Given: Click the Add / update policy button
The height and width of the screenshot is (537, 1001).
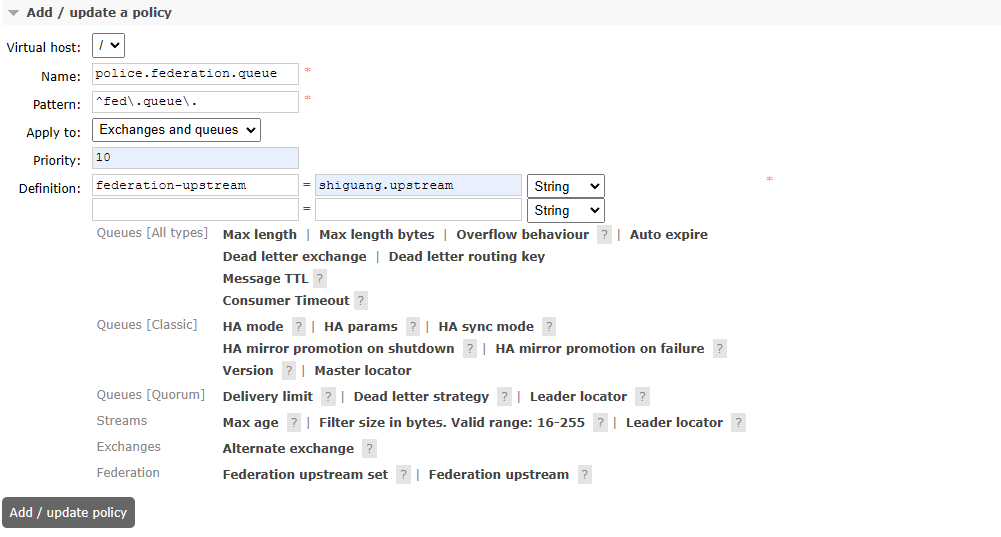Looking at the screenshot, I should [68, 513].
